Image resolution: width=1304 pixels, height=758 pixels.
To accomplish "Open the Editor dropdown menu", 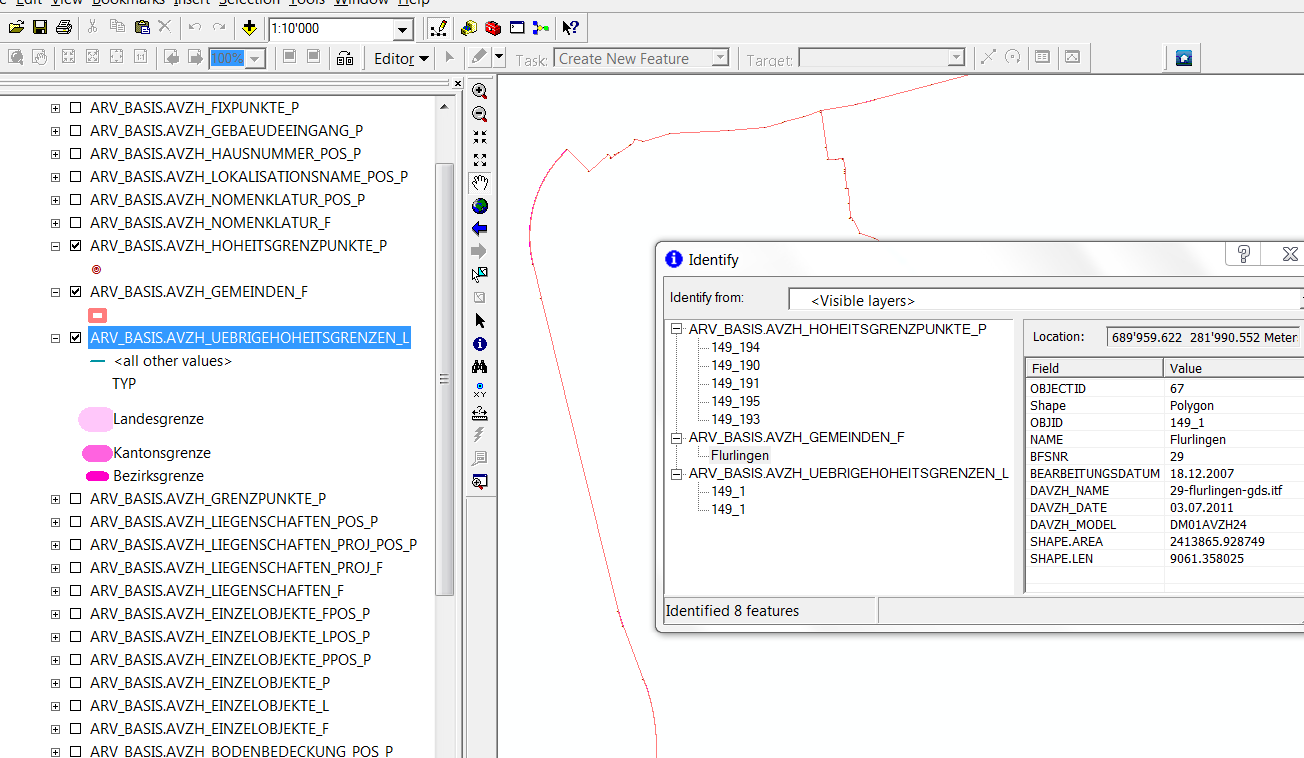I will tap(401, 59).
